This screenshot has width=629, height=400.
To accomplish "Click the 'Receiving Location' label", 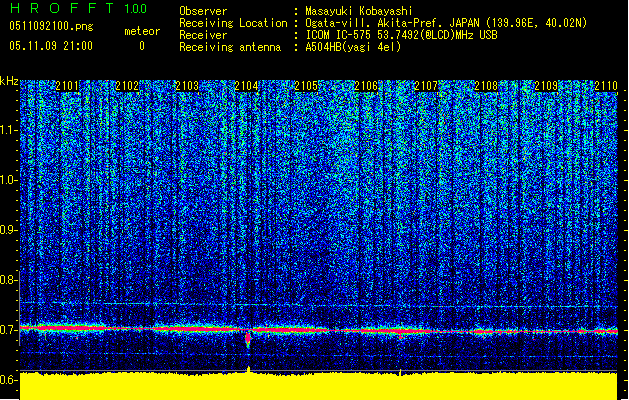I will [233, 23].
